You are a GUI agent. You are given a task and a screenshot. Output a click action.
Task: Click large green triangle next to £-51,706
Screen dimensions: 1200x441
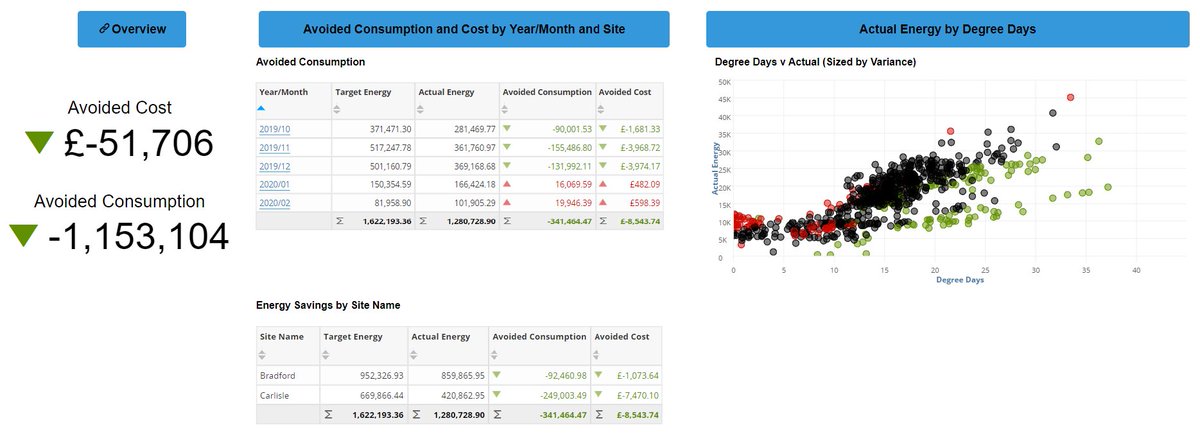point(40,143)
